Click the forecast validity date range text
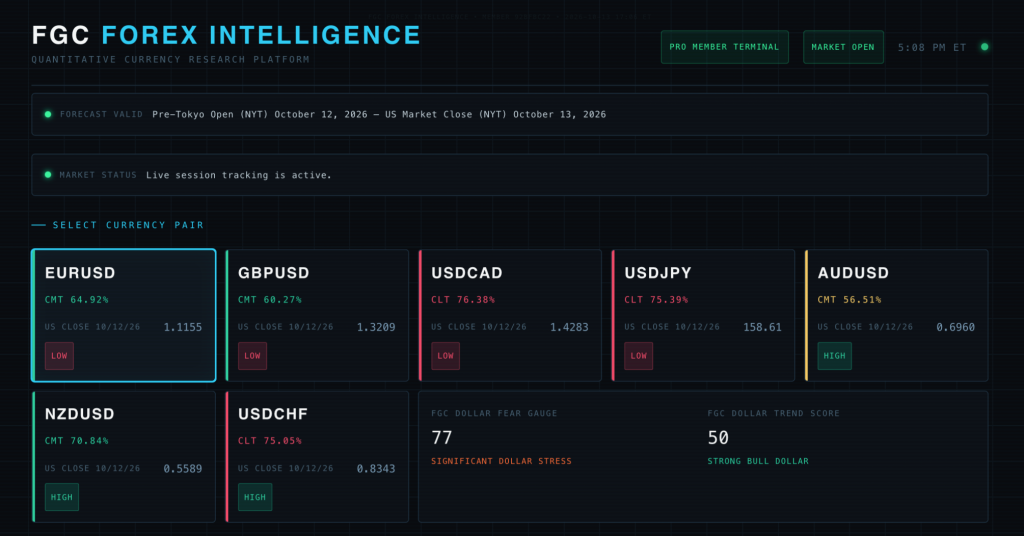Image resolution: width=1024 pixels, height=536 pixels. tap(379, 114)
